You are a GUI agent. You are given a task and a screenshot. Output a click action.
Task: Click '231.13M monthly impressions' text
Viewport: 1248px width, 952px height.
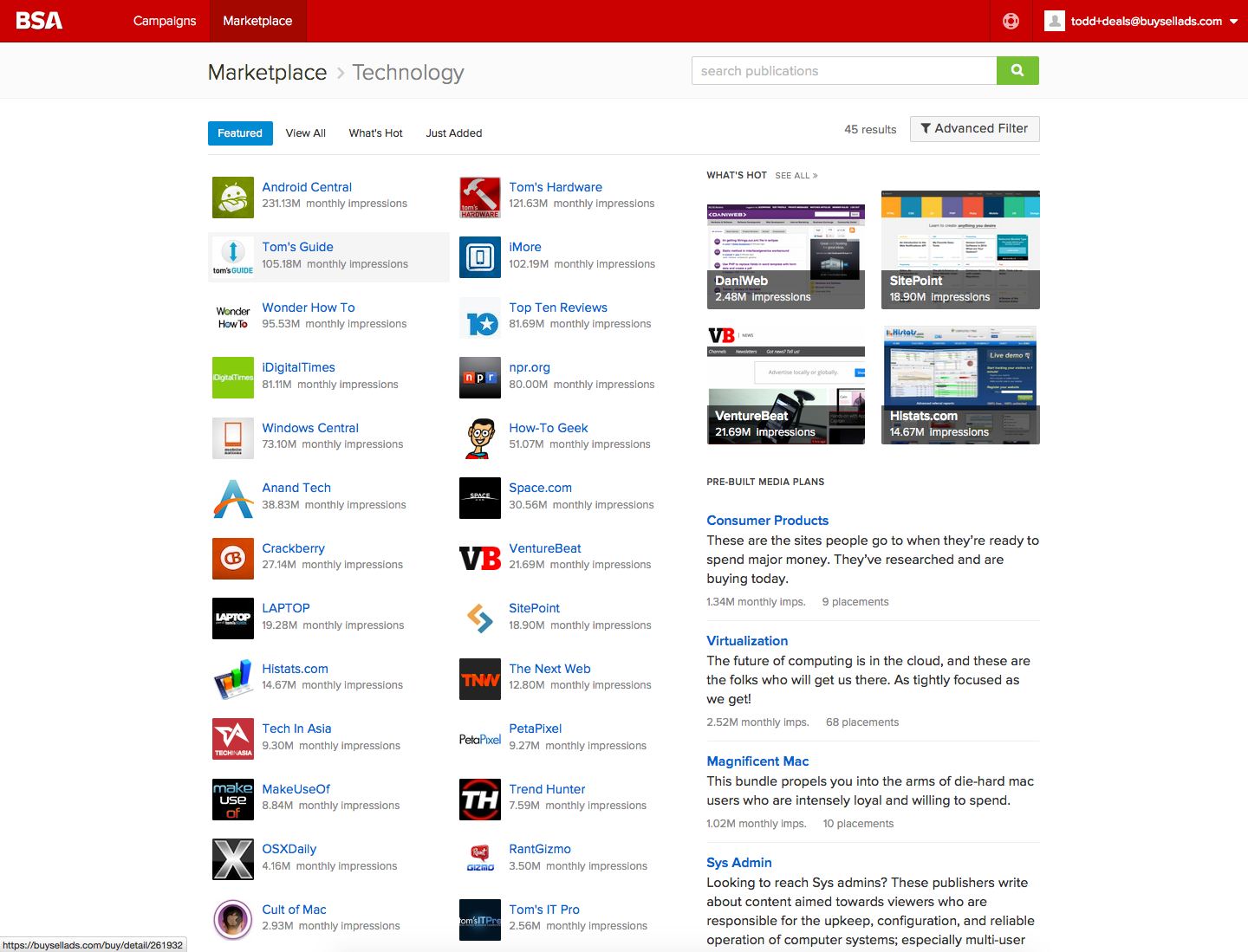coord(335,204)
